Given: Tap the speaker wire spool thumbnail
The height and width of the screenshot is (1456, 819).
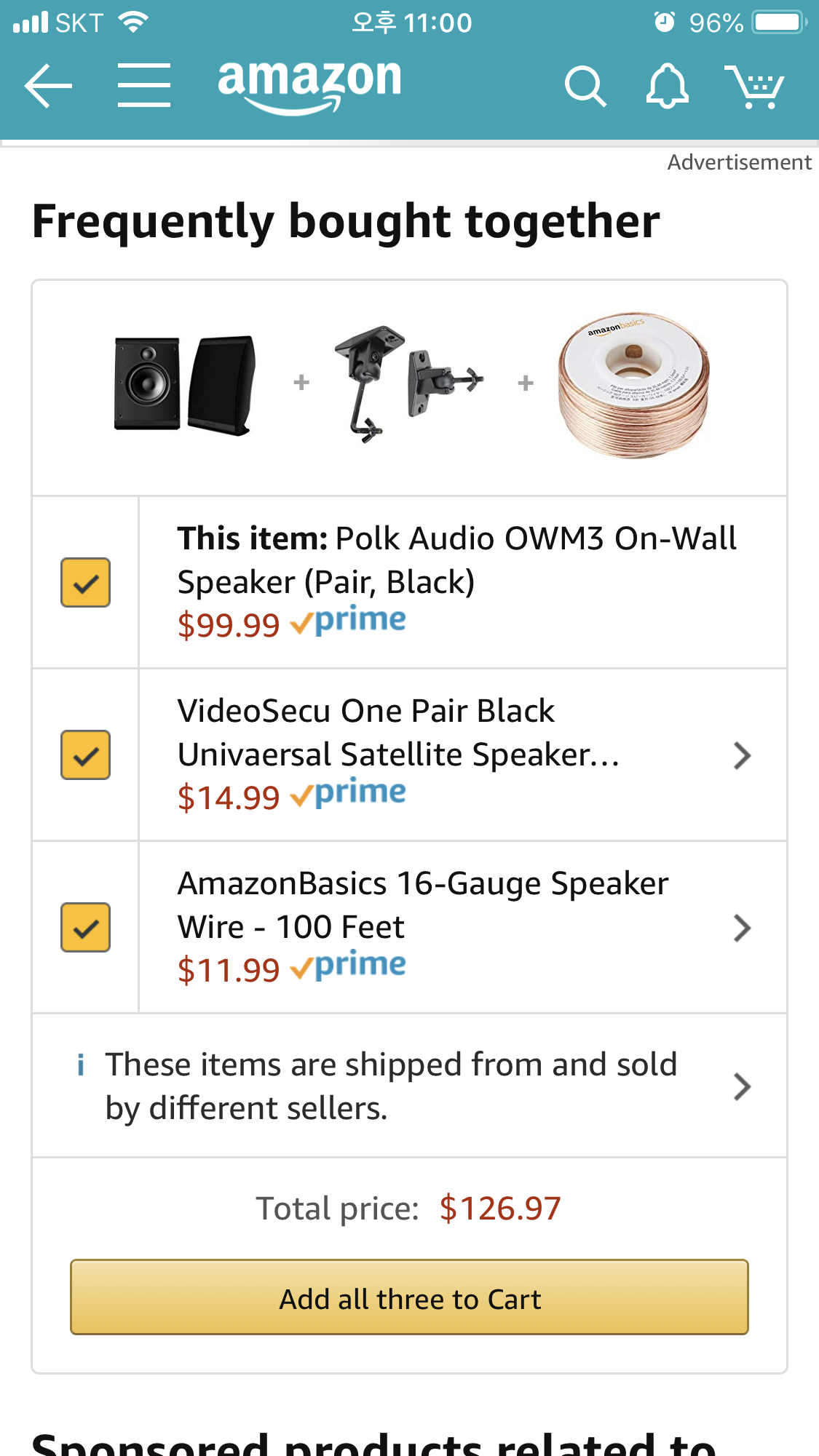Looking at the screenshot, I should click(633, 385).
